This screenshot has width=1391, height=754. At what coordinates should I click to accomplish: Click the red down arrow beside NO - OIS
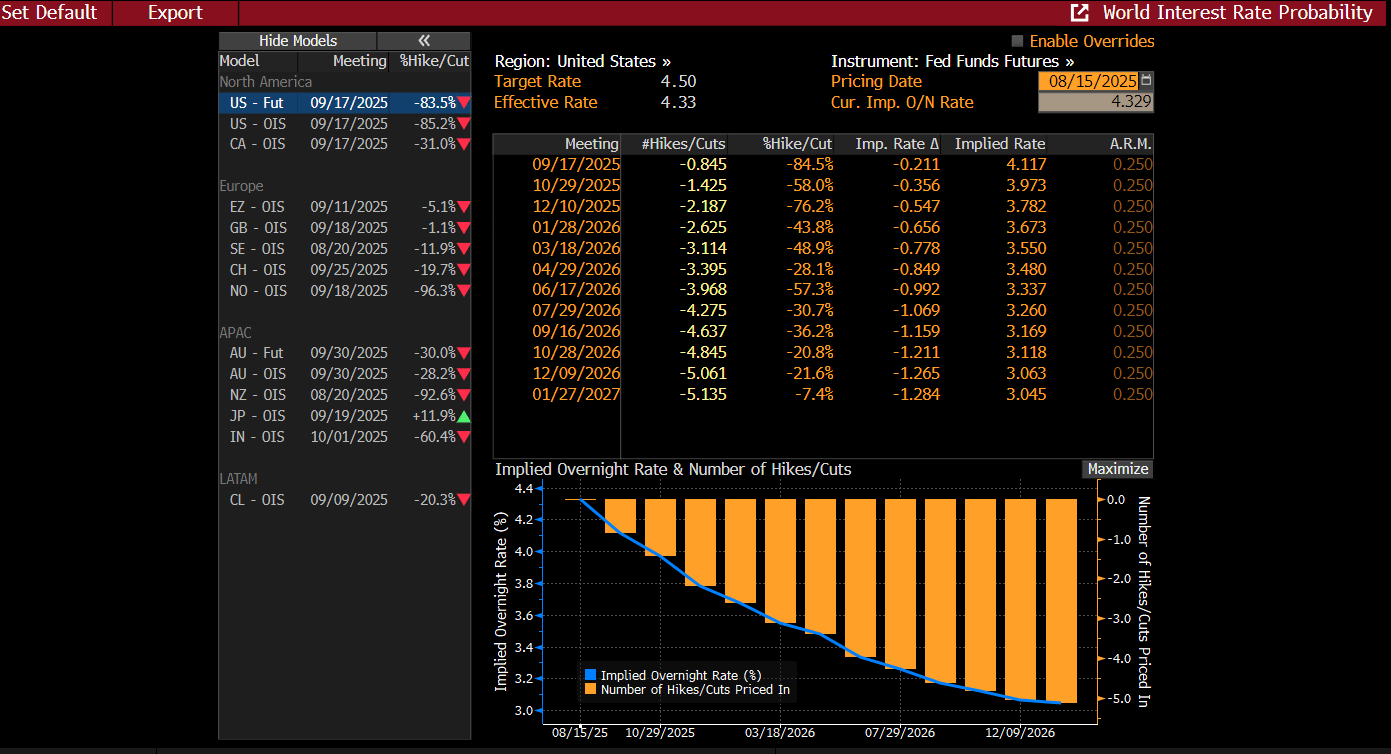pyautogui.click(x=463, y=291)
